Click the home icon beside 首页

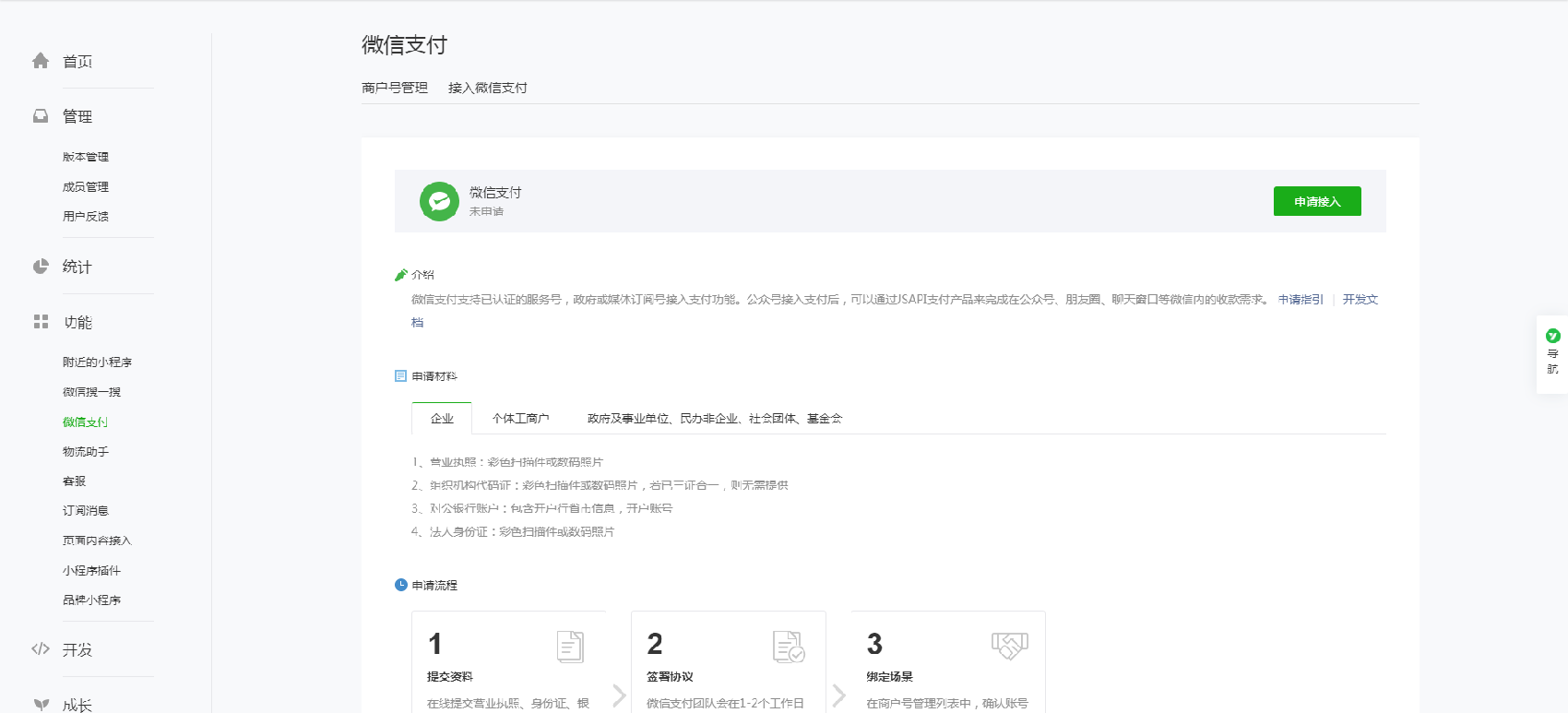(41, 61)
